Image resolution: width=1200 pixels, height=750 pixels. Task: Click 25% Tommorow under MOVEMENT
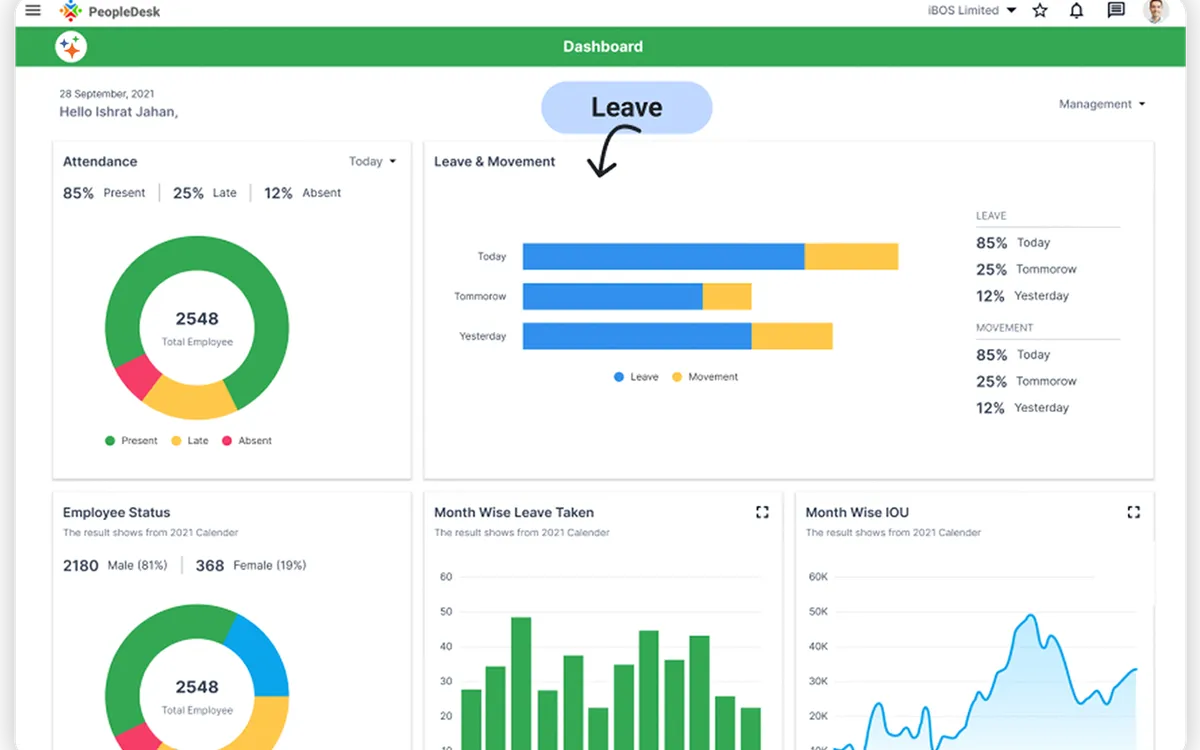1027,382
